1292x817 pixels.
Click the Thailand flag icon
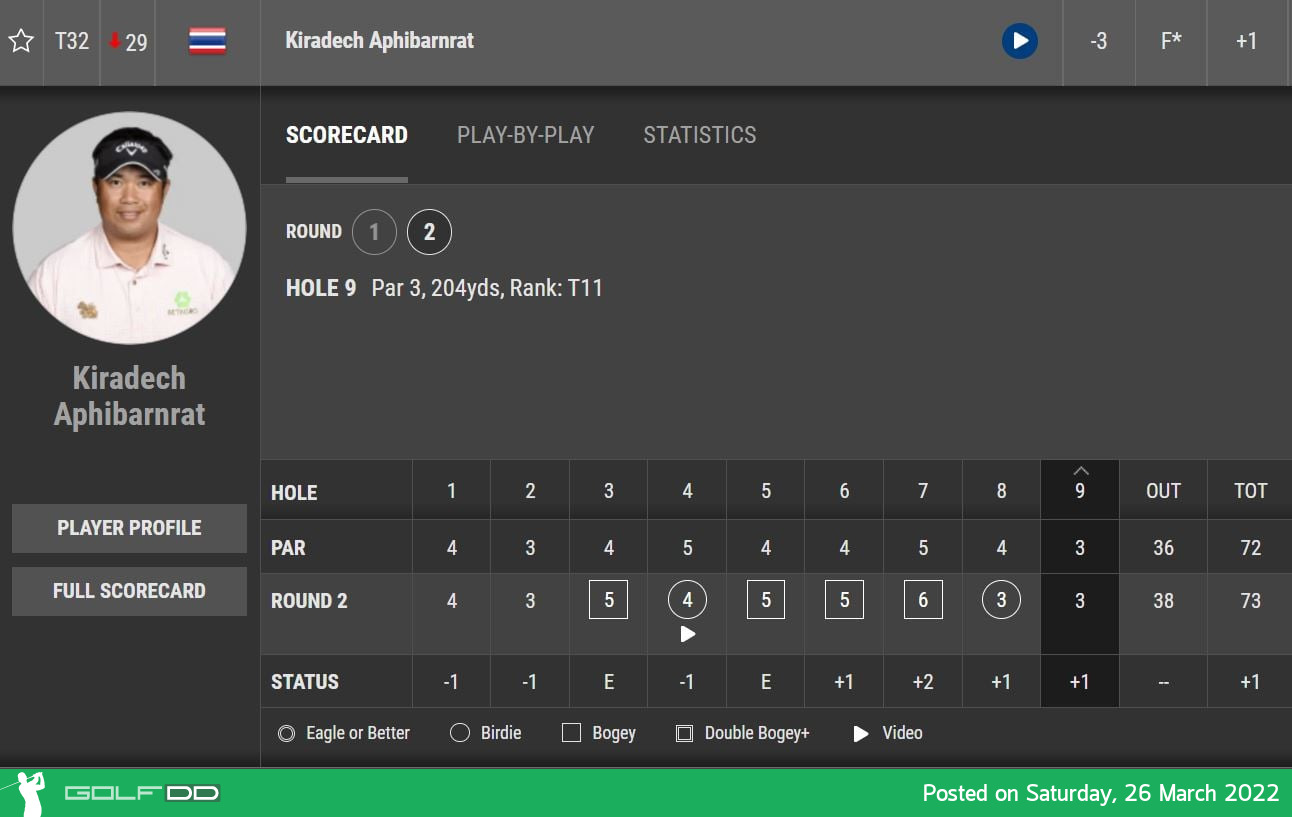(x=207, y=41)
